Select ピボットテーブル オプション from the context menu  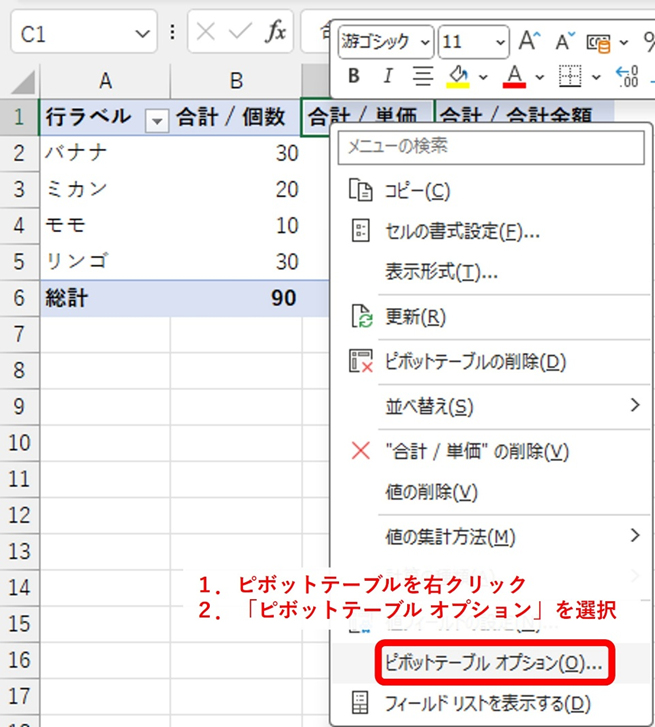pos(493,663)
